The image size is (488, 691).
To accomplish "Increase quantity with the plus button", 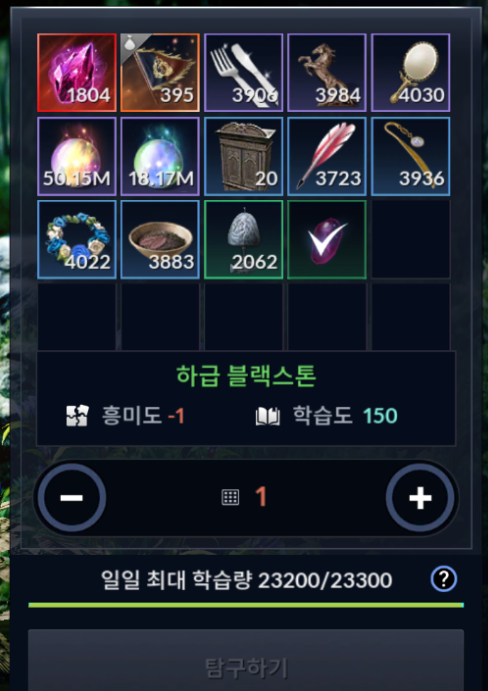I will pos(420,498).
